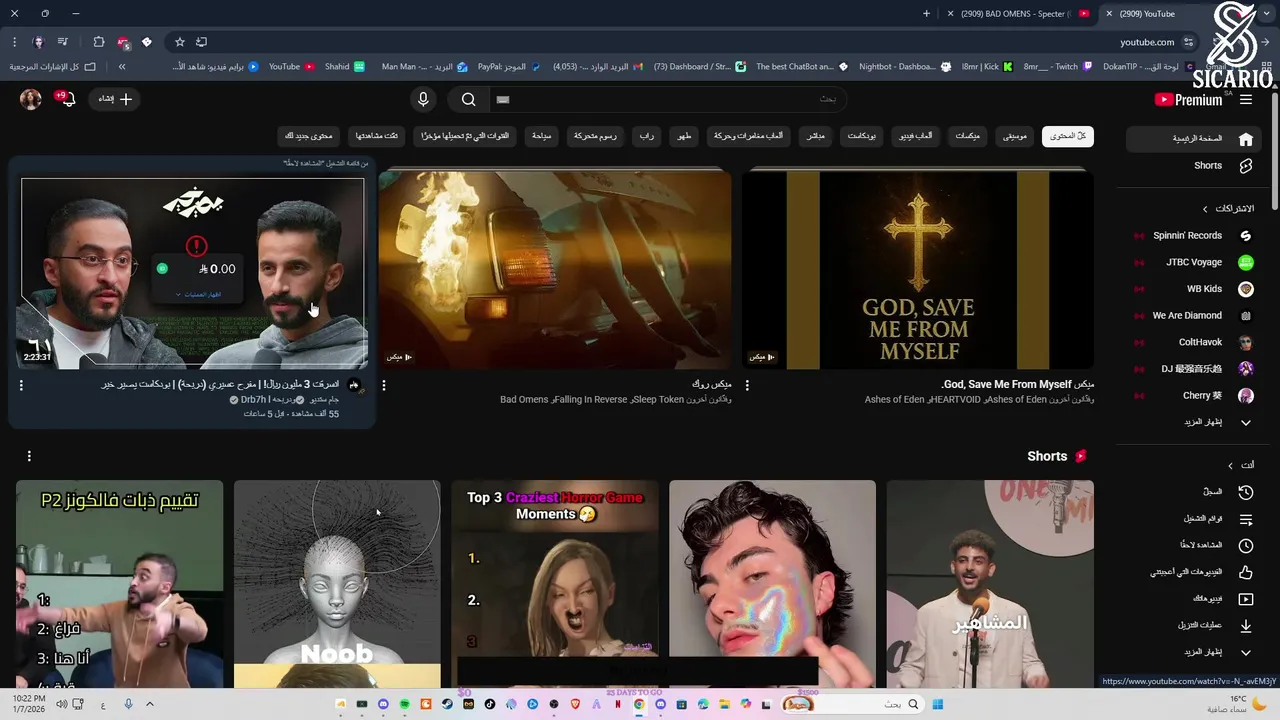
Task: Click the Windows Start button in taskbar
Action: (937, 704)
